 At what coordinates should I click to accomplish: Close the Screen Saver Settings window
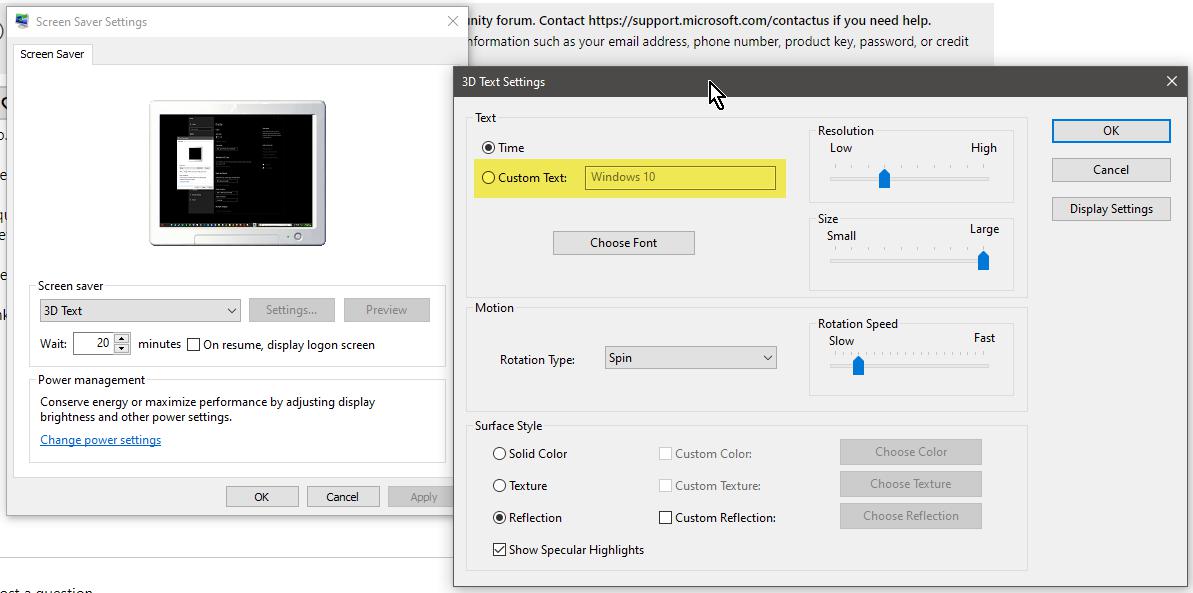(x=453, y=21)
